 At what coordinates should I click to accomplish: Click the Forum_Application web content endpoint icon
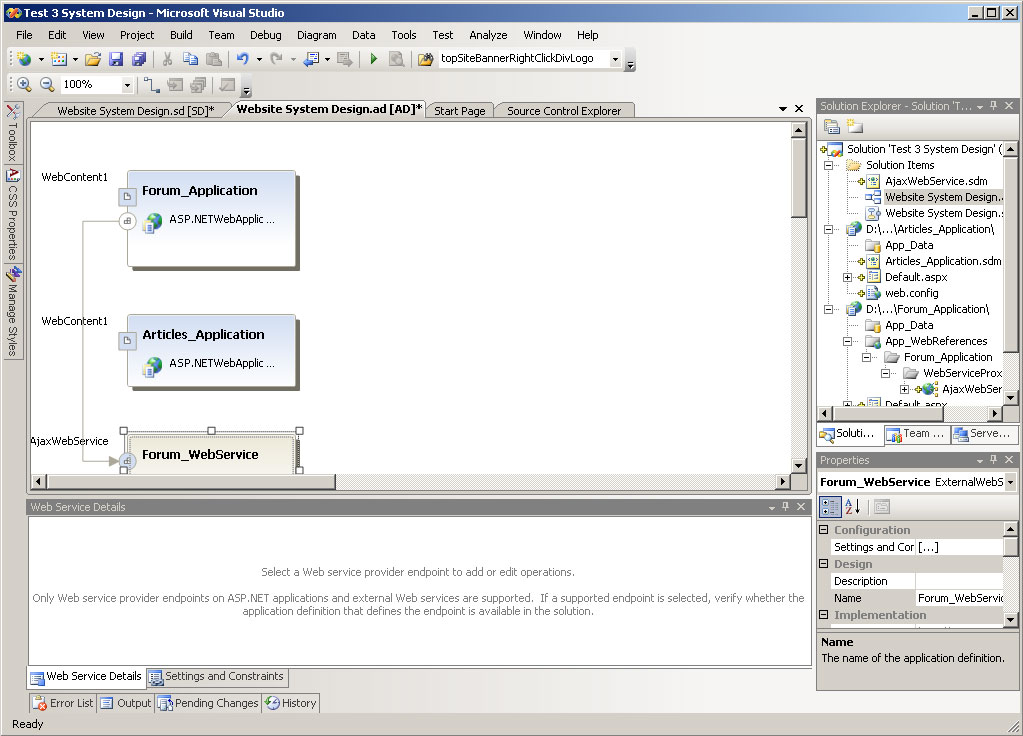pos(127,196)
